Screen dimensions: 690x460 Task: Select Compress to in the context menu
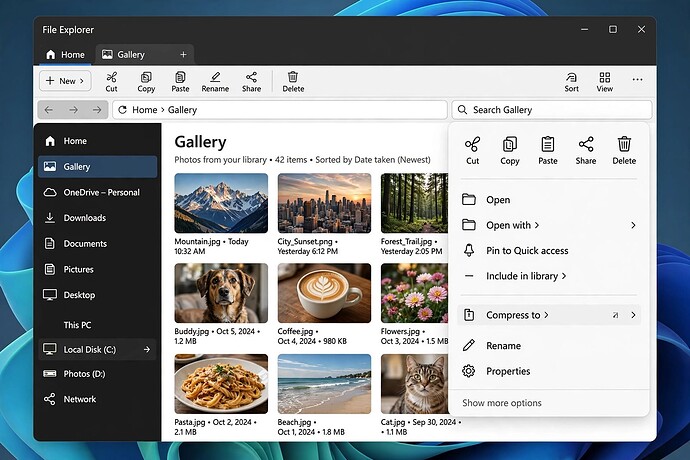pos(549,315)
